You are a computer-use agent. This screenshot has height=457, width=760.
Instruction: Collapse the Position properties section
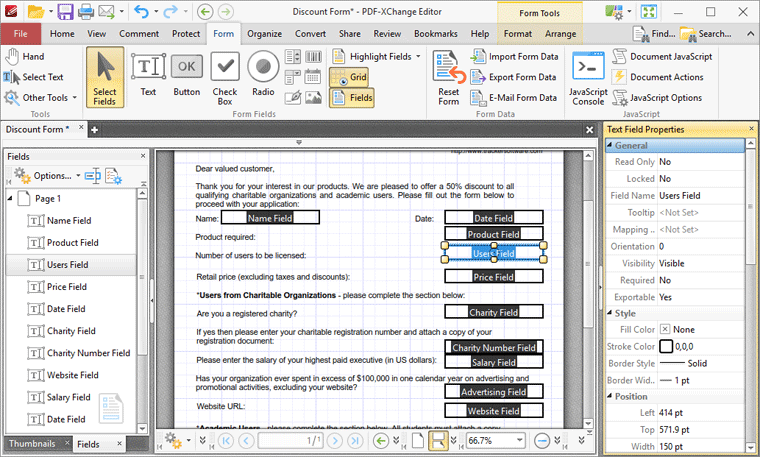[609, 396]
